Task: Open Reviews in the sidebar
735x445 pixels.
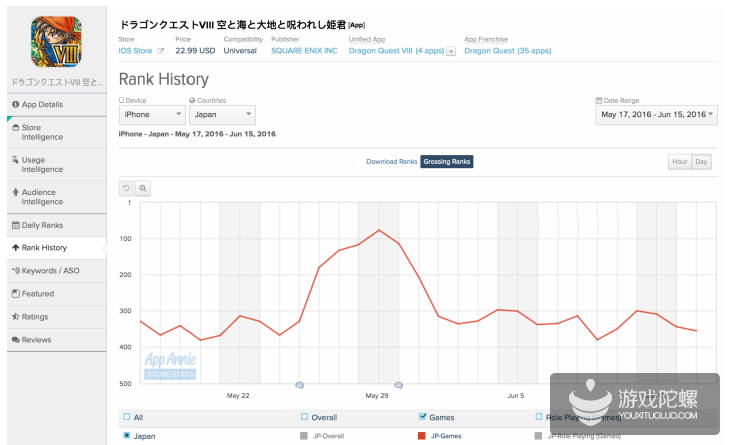Action: pos(52,340)
